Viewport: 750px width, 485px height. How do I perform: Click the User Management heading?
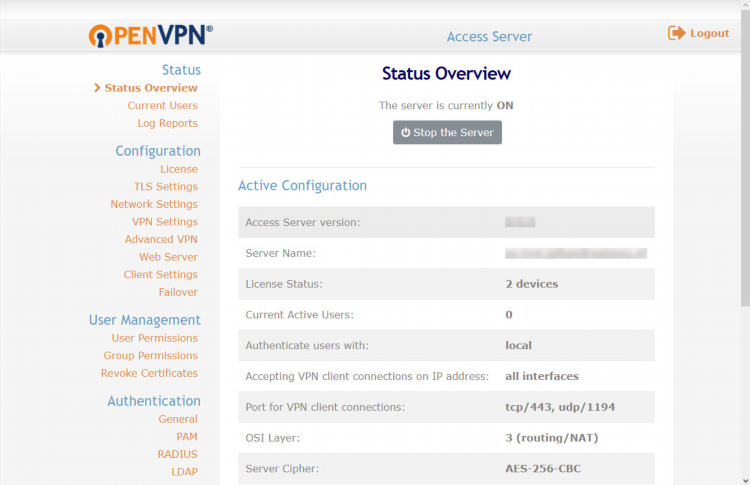145,320
